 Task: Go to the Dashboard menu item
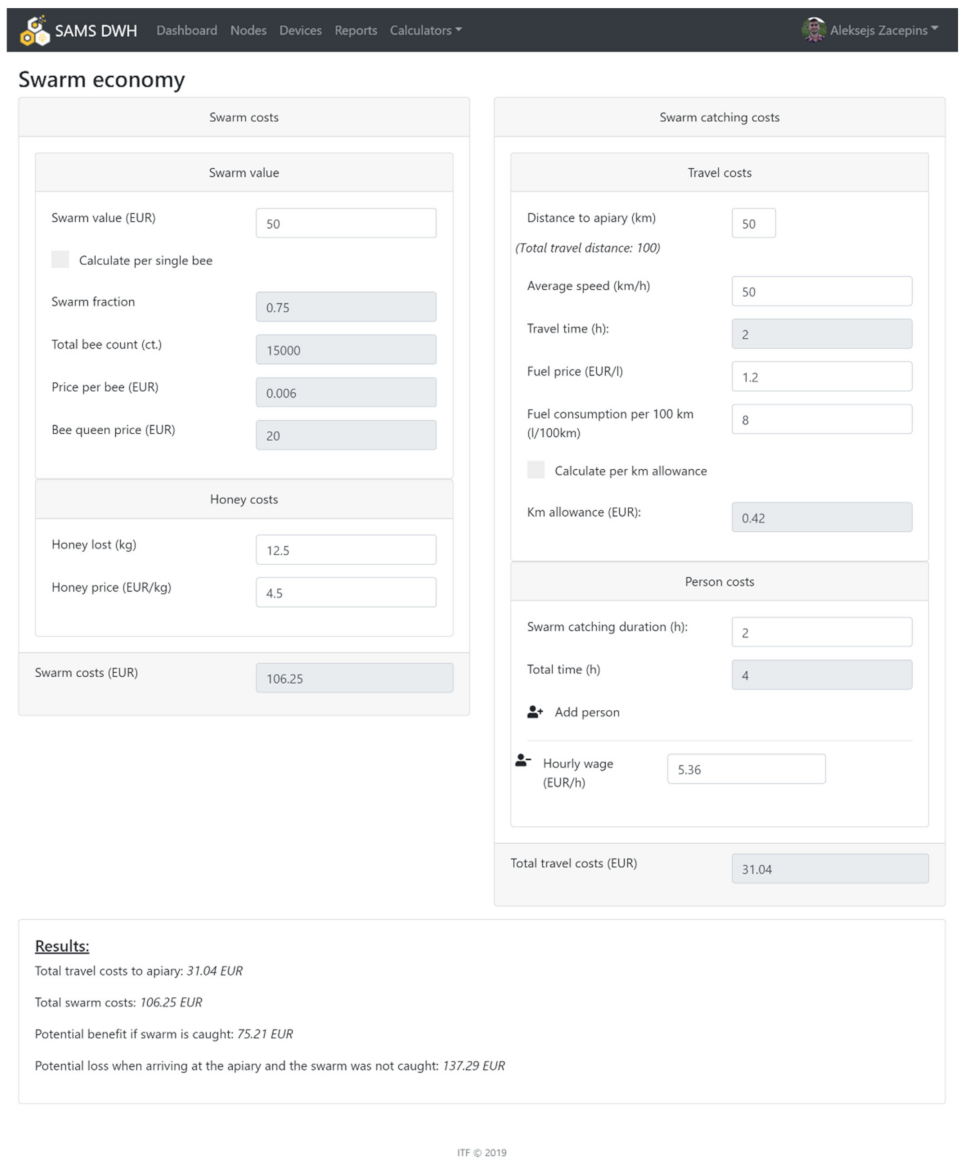187,30
